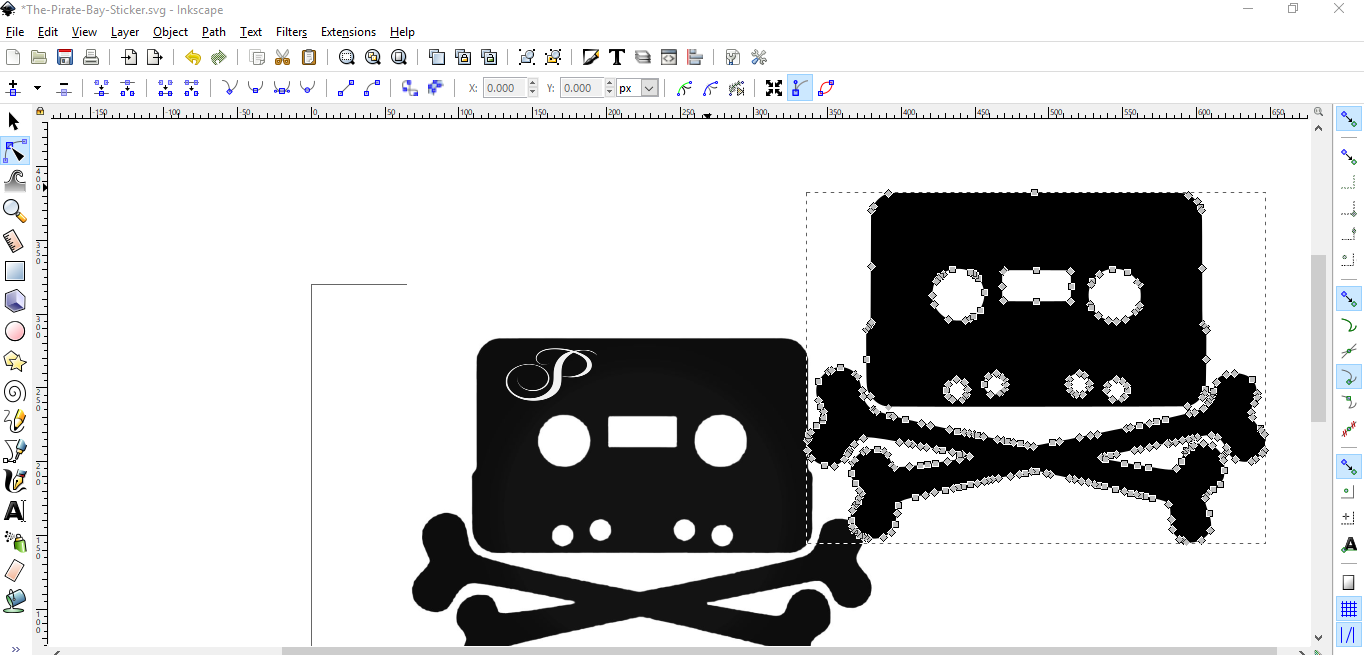Select the Calligraphy tool
Viewport: 1364px width, 655px height.
[14, 481]
